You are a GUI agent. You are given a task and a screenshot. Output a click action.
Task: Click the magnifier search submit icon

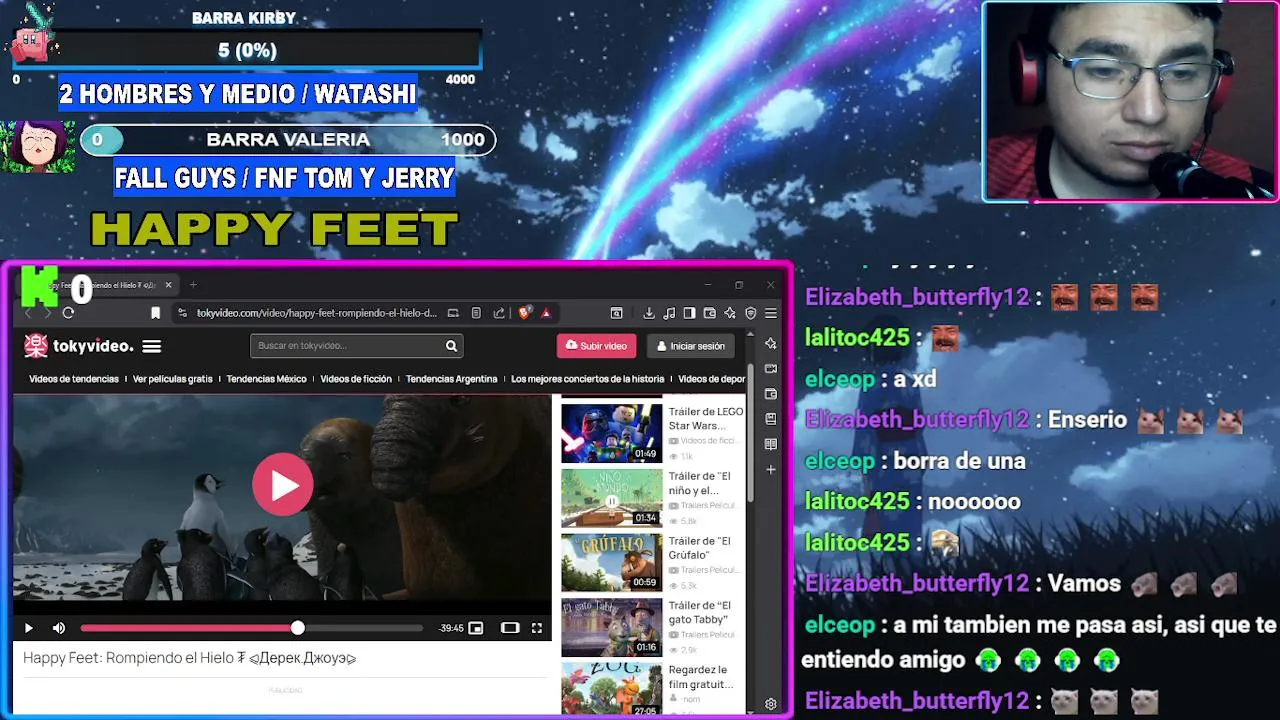[451, 346]
